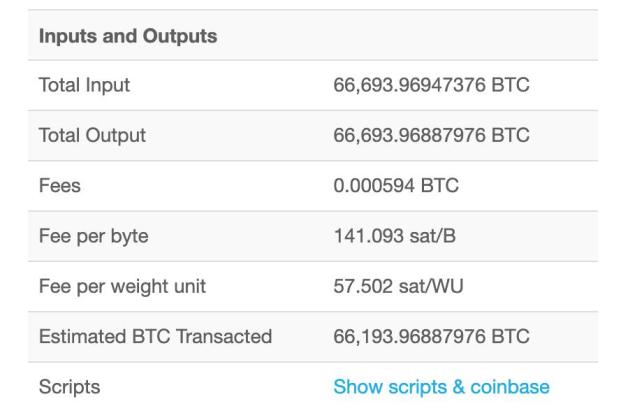The image size is (621, 420).
Task: Click the 'Inputs and Outputs' section header
Action: click(127, 36)
